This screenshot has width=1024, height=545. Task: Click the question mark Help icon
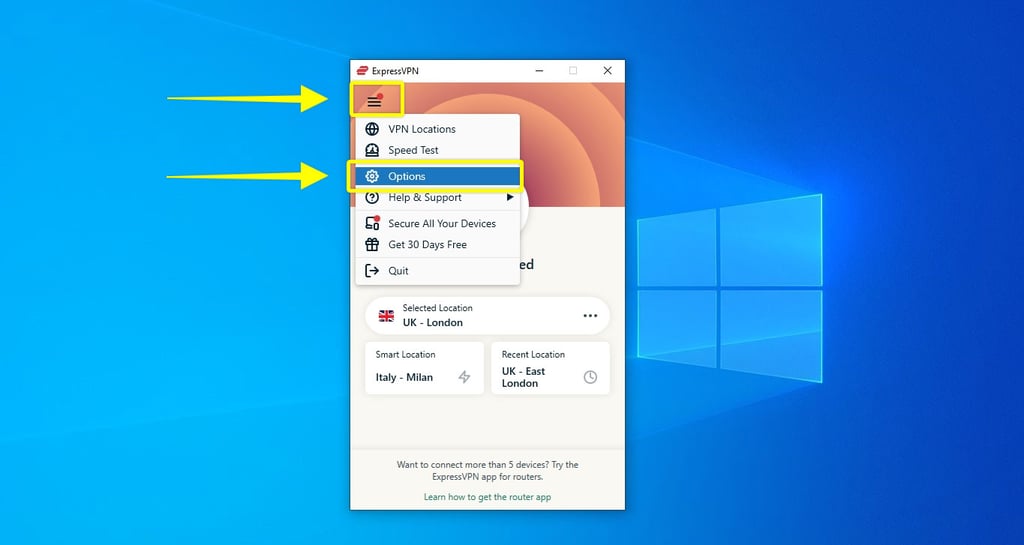(x=372, y=197)
